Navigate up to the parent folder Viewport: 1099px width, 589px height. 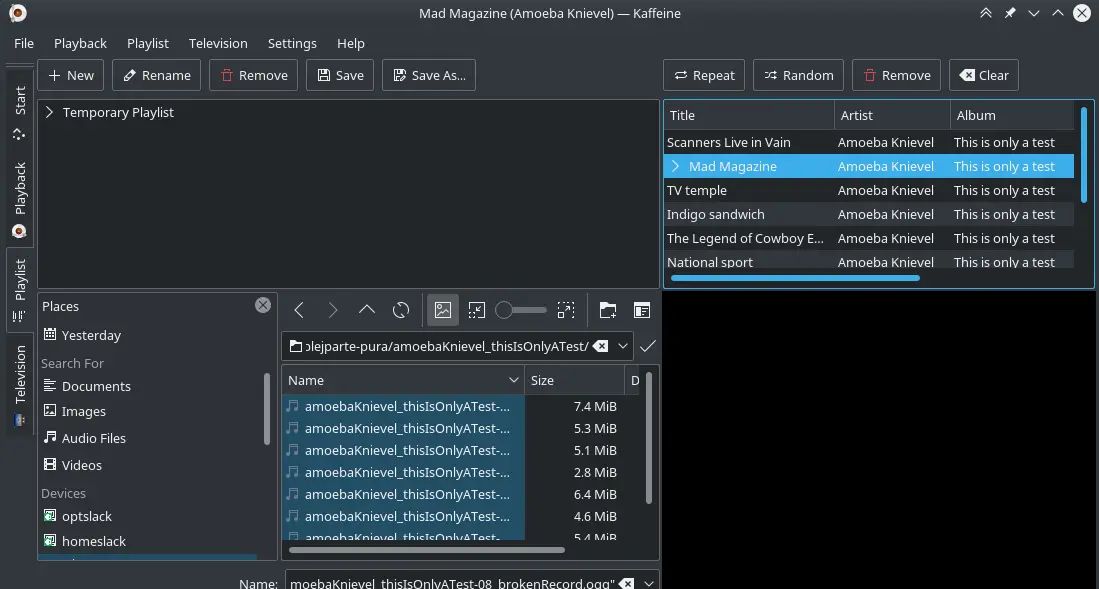pos(367,310)
